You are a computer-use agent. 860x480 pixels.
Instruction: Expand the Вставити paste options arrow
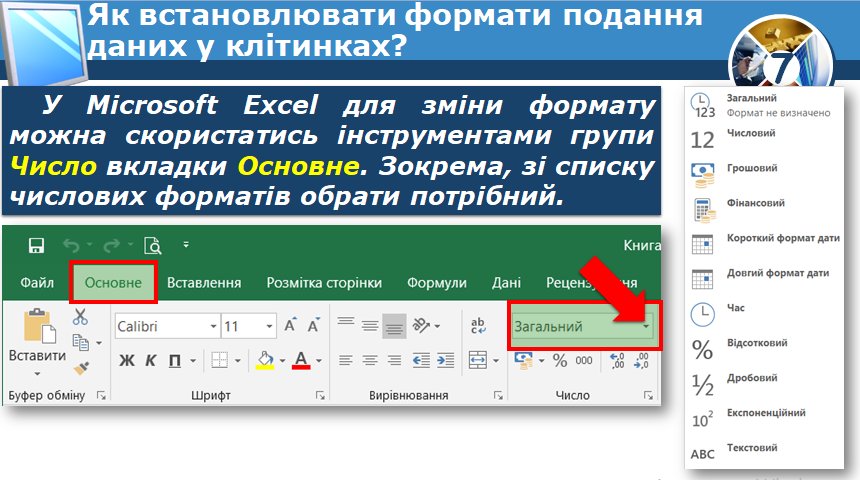pyautogui.click(x=37, y=374)
